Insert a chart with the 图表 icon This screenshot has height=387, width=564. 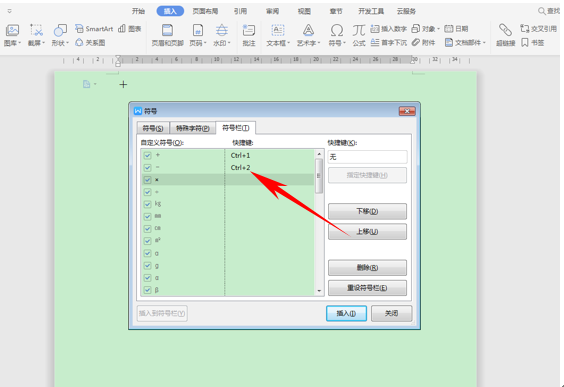(x=129, y=29)
